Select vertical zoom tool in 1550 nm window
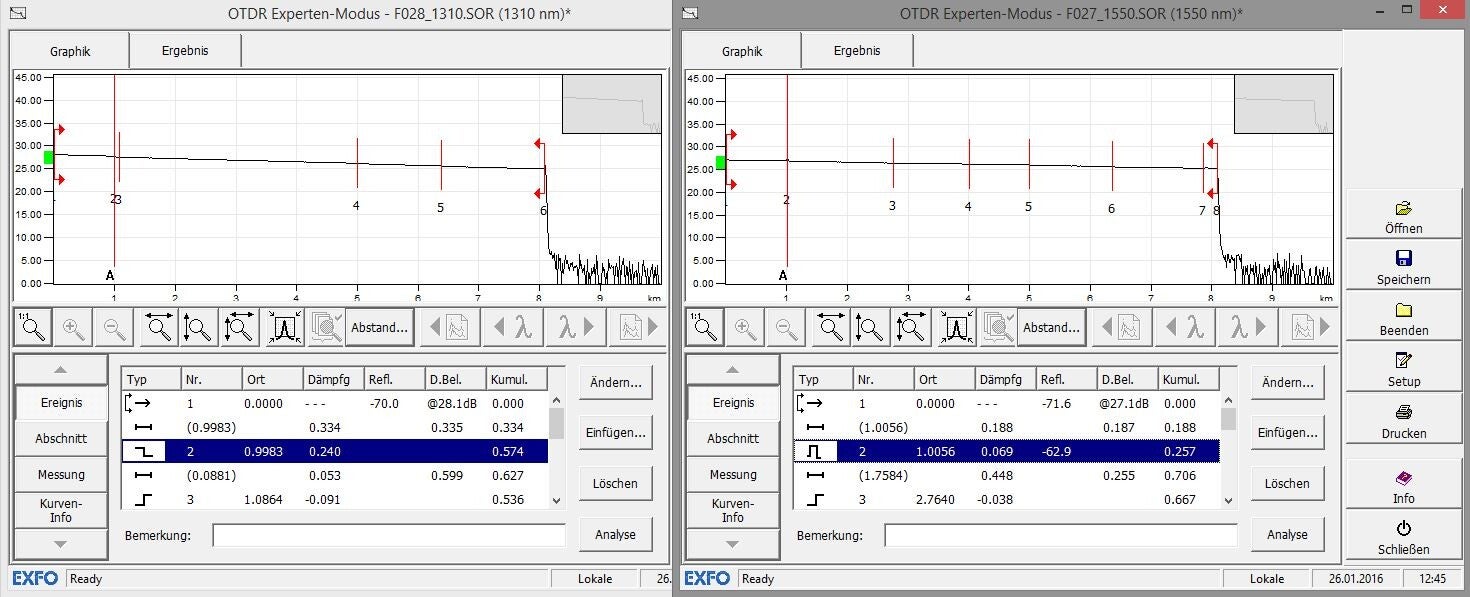 [x=871, y=327]
